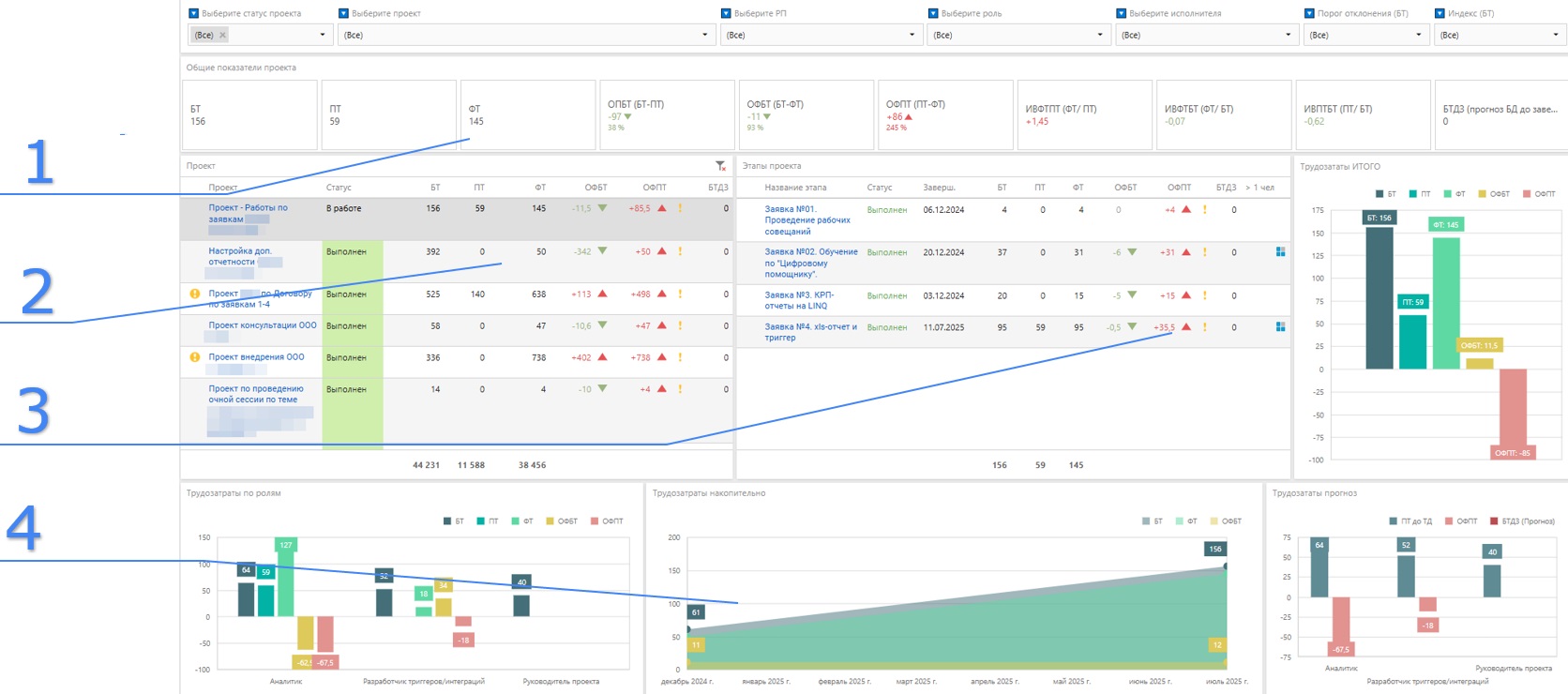The image size is (1568, 694).
Task: Toggle filter checkbox for Выберите роль
Action: click(933, 13)
